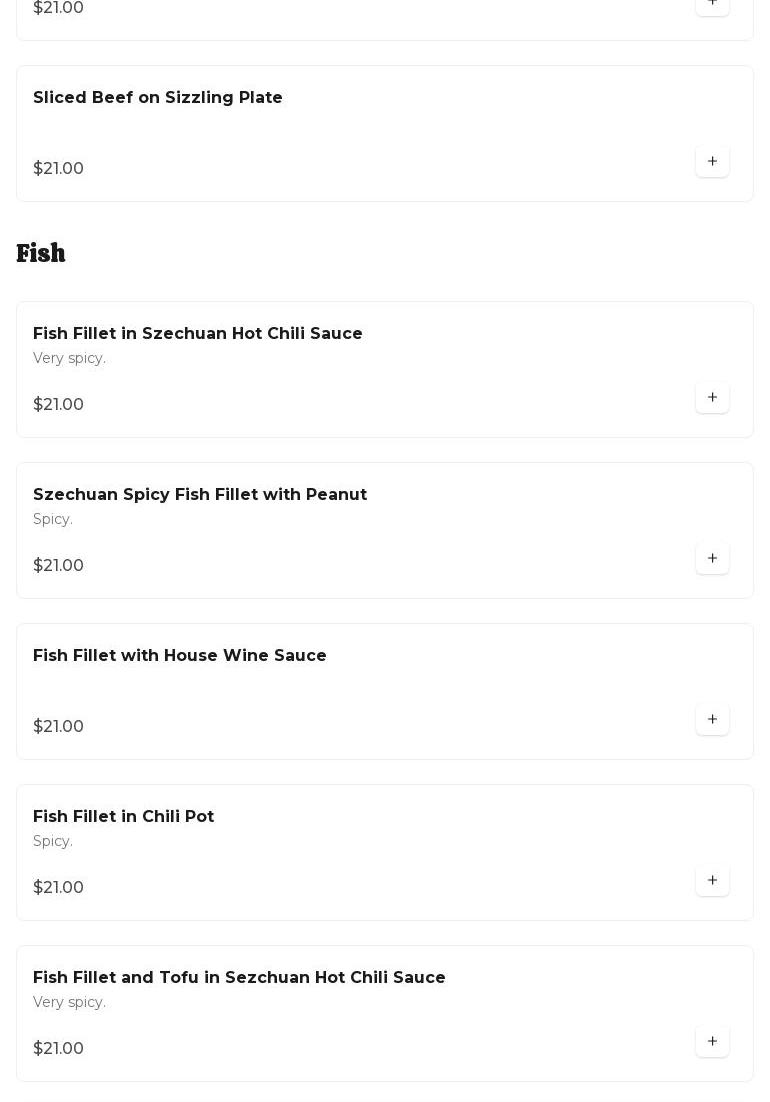
Task: Click plus icon on partially visible top item
Action: tap(712, 4)
